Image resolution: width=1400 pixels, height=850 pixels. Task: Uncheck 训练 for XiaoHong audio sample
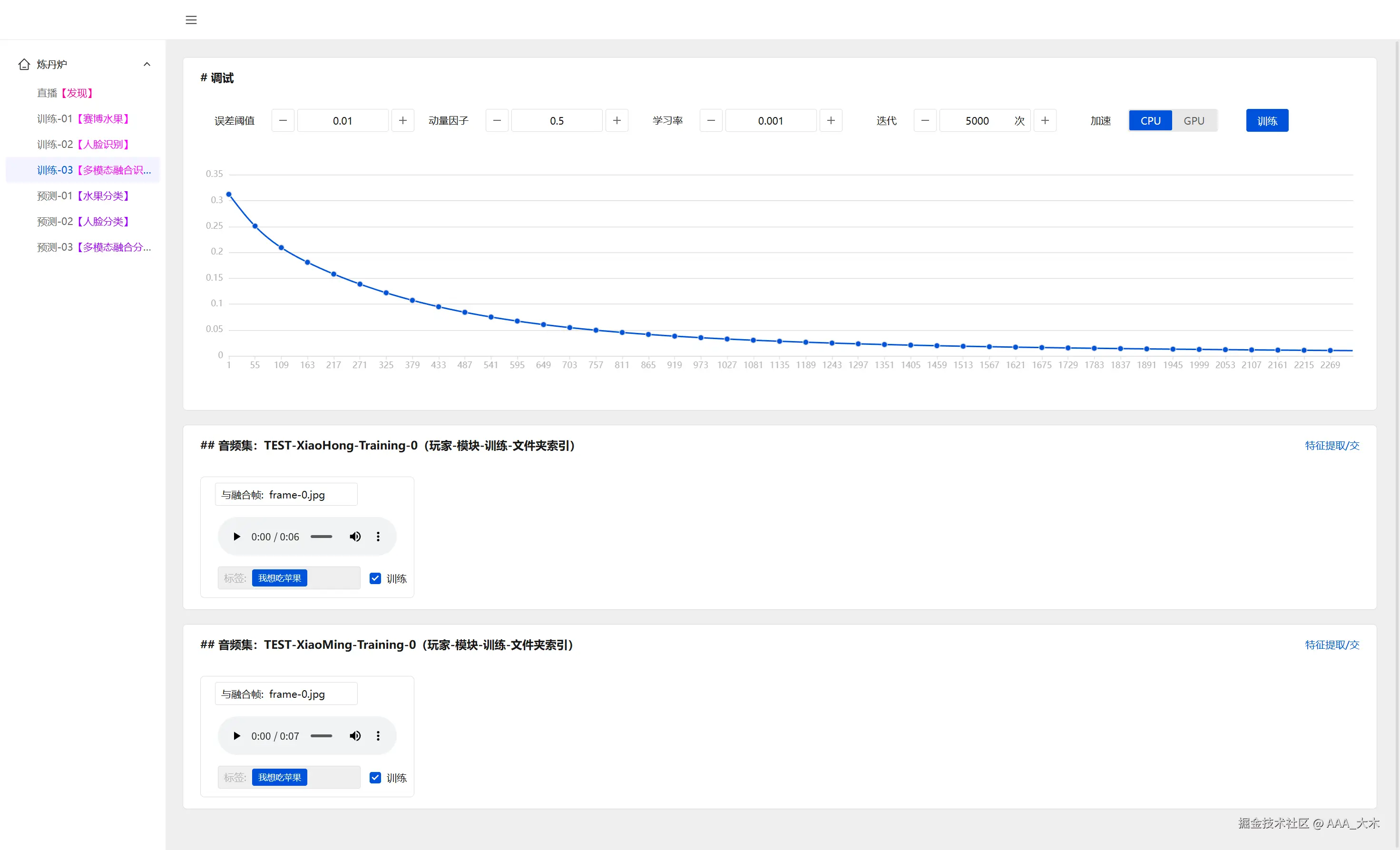(375, 578)
